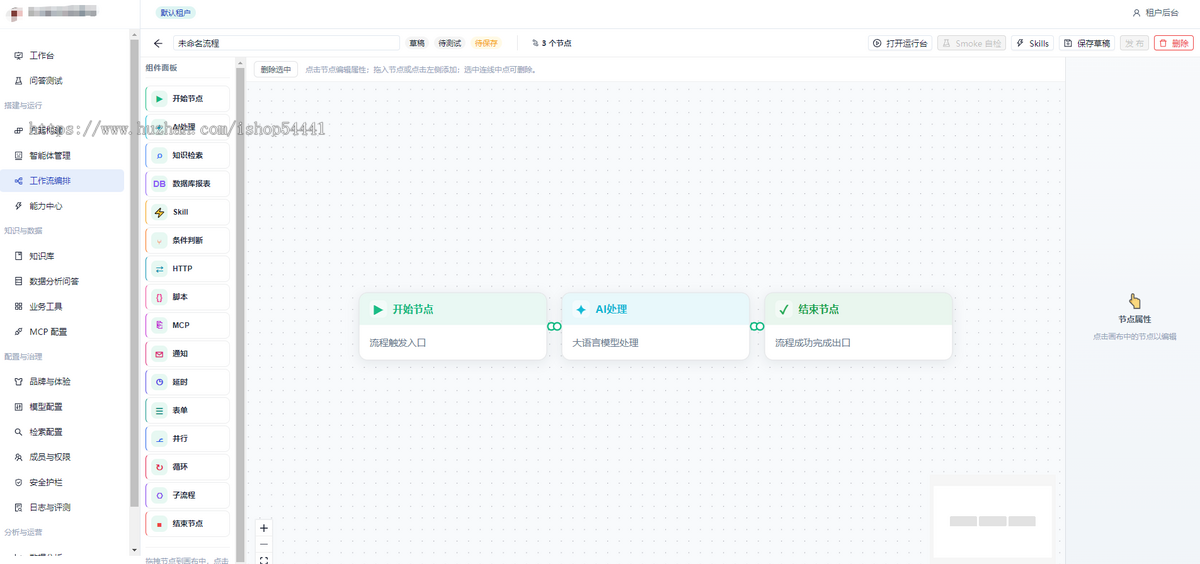The image size is (1200, 564).
Task: Select the 并行 component
Action: (187, 439)
